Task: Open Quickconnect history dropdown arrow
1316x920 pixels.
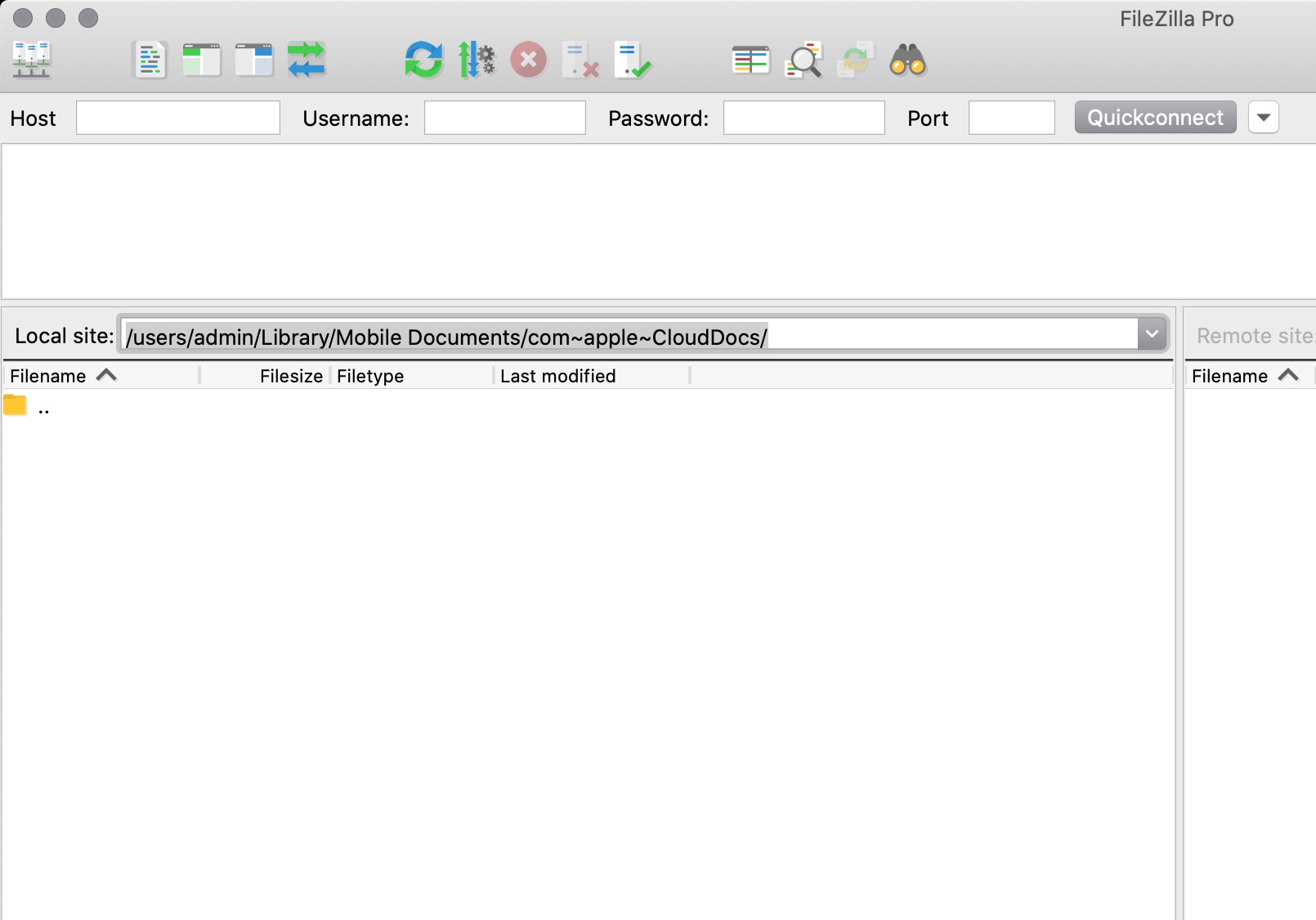Action: click(x=1264, y=118)
